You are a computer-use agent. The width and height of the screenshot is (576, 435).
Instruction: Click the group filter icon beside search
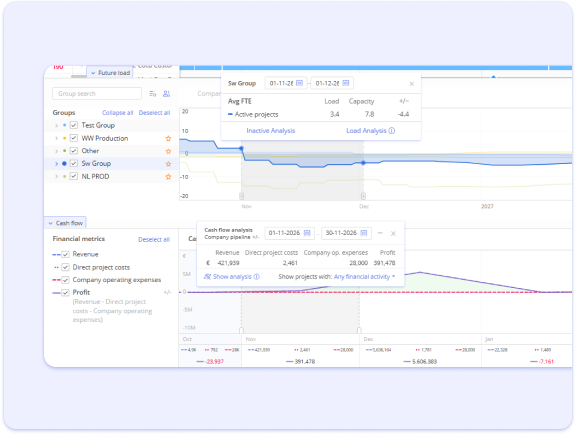[x=152, y=94]
